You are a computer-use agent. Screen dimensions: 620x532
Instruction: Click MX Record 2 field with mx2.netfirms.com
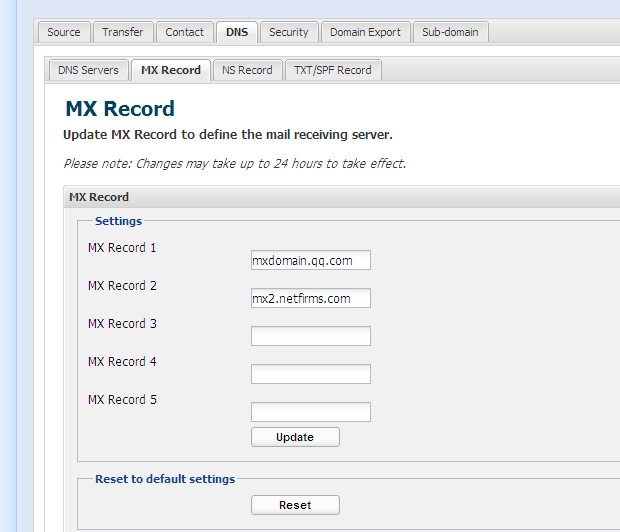pyautogui.click(x=311, y=298)
